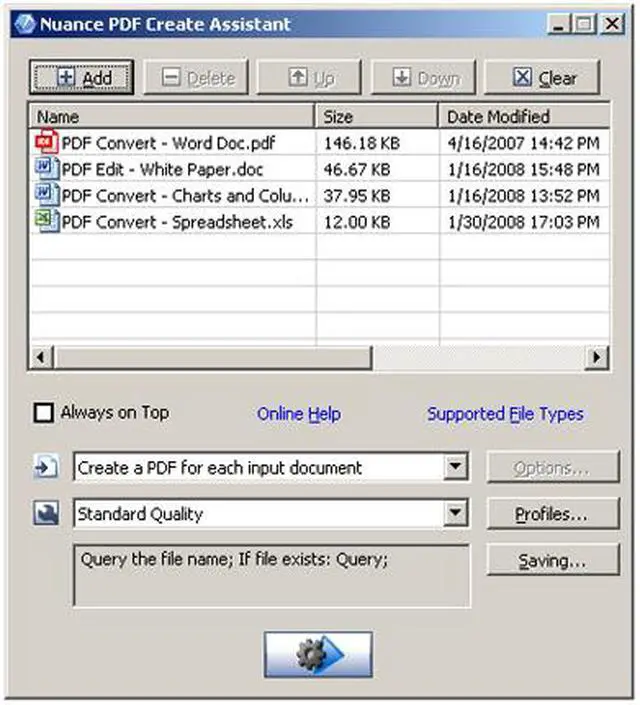The image size is (640, 705).
Task: Select PDF Convert - Spreadsheet.xls file
Action: [x=177, y=222]
